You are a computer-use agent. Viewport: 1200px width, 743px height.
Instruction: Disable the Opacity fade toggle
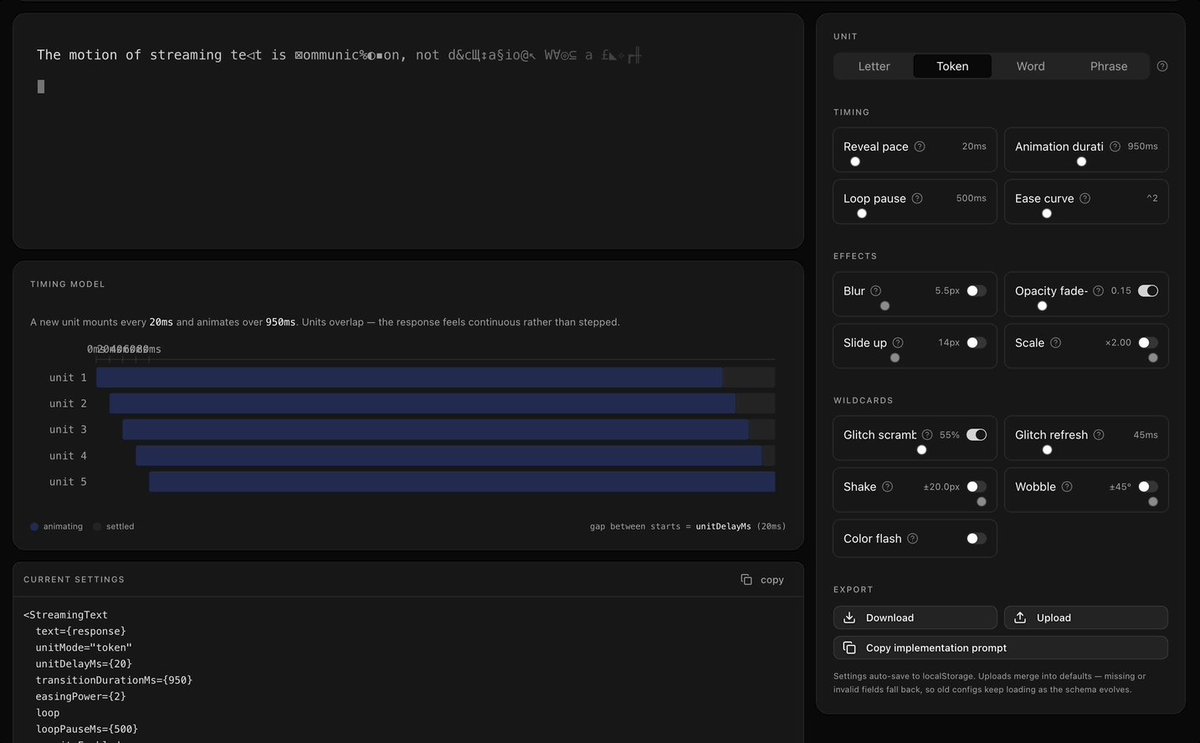[1148, 291]
